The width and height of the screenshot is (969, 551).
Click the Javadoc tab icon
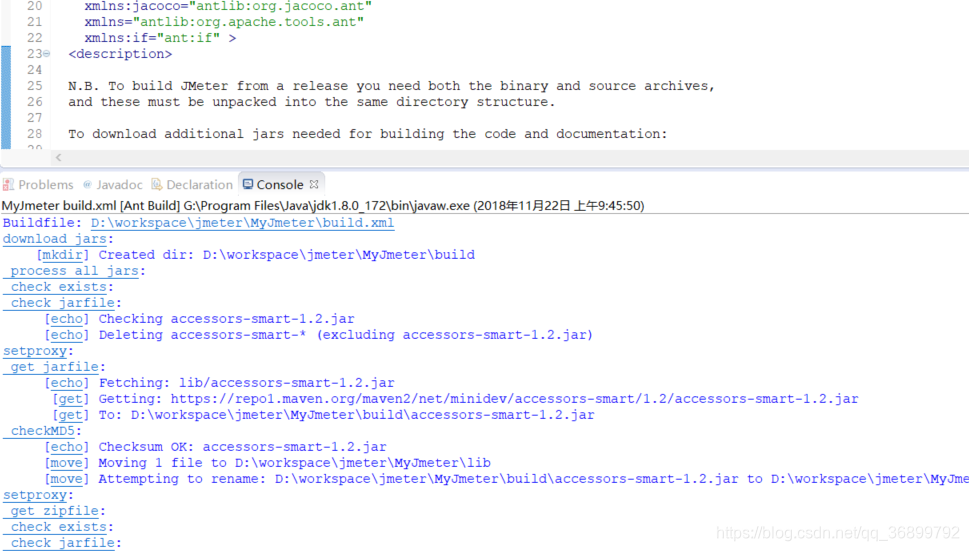click(x=87, y=184)
